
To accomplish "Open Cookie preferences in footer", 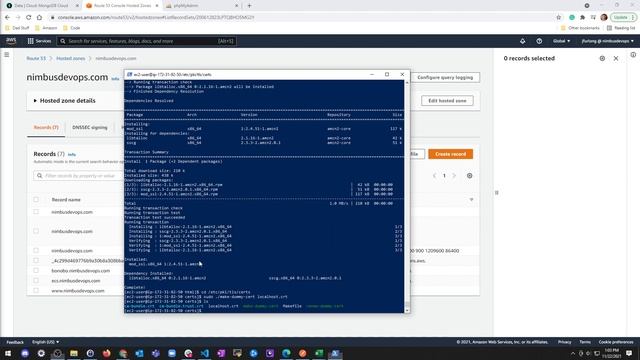I will coord(616,342).
